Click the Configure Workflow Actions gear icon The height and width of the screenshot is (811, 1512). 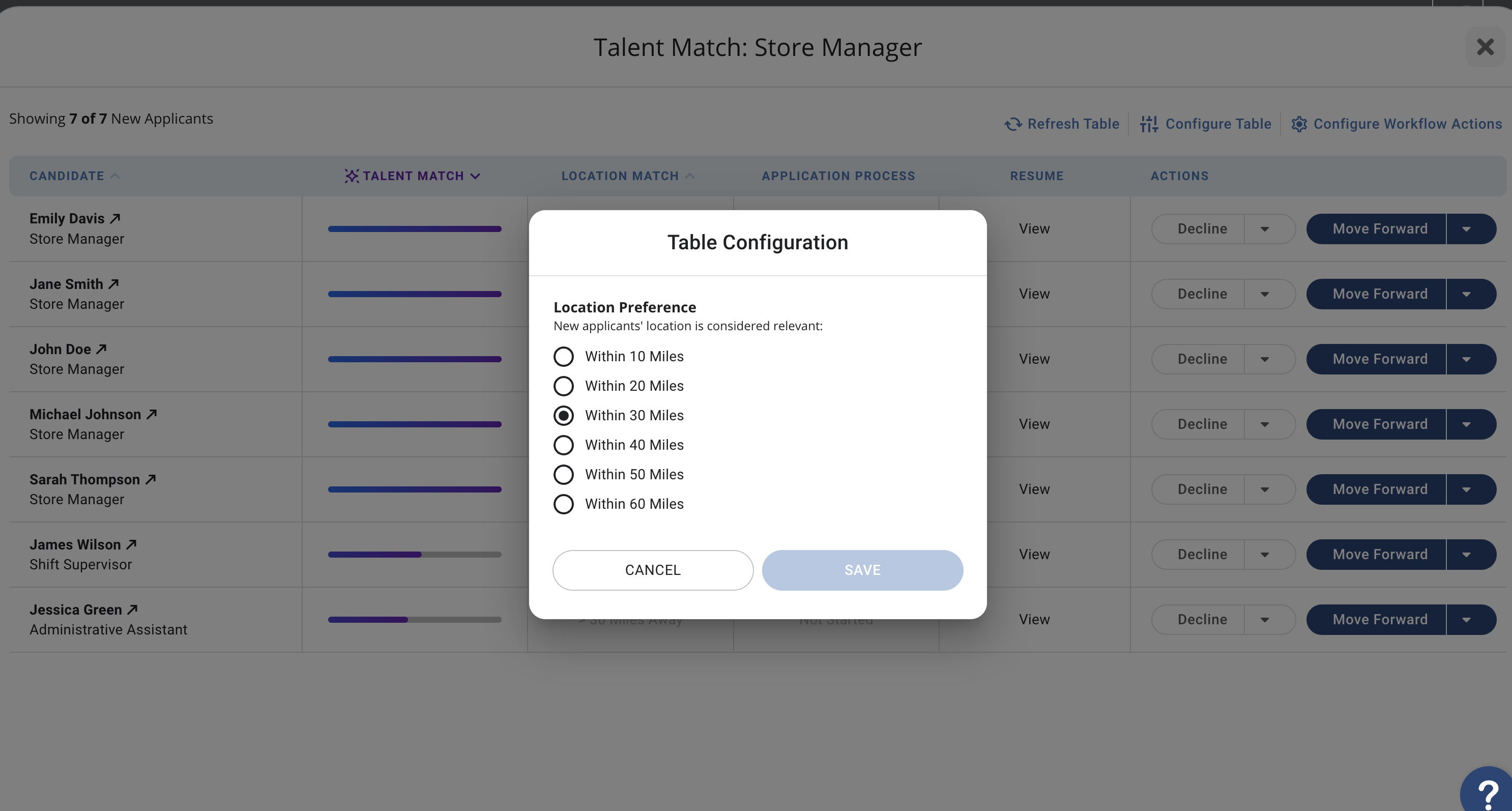[x=1299, y=124]
